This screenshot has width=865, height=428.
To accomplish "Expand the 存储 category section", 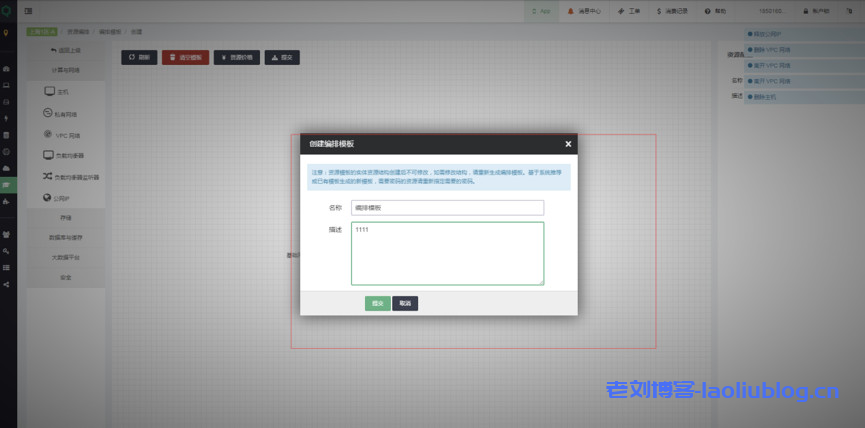I will point(66,217).
